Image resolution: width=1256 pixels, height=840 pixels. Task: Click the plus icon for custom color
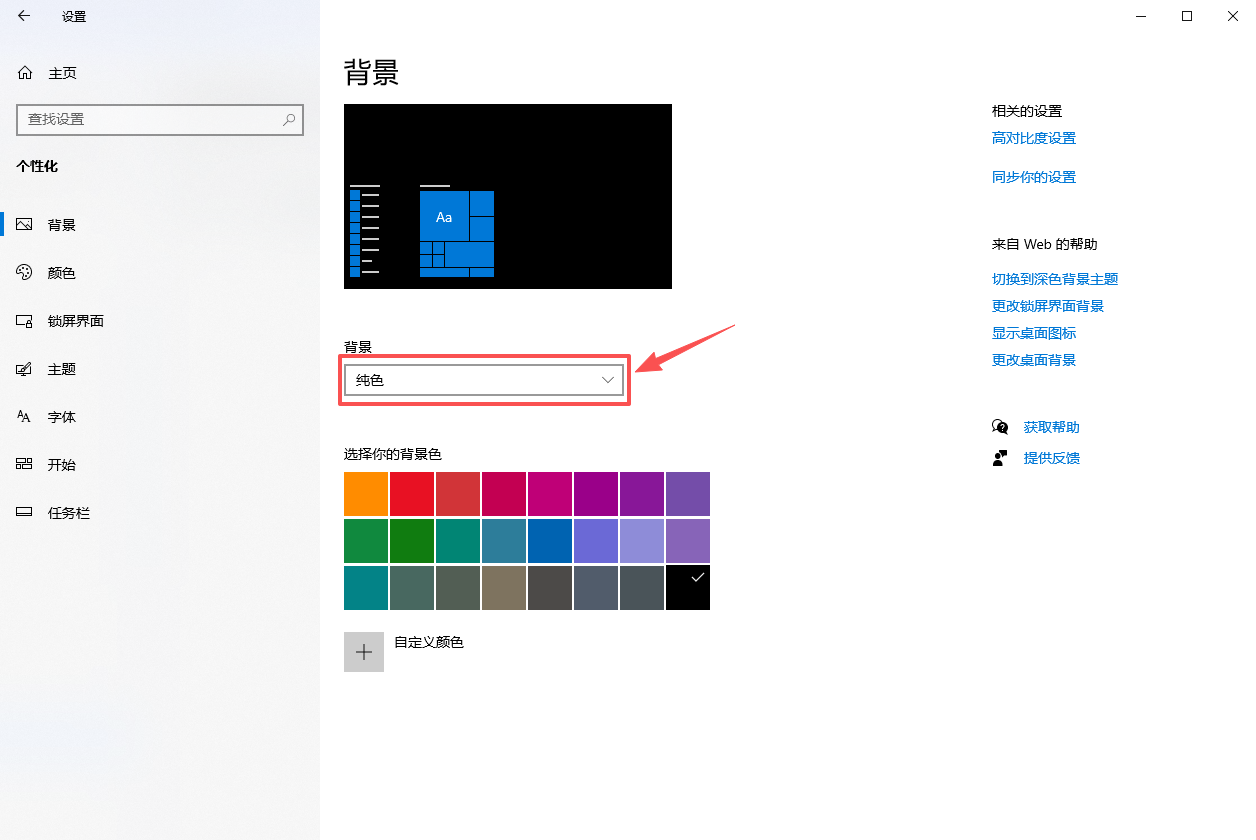[364, 652]
